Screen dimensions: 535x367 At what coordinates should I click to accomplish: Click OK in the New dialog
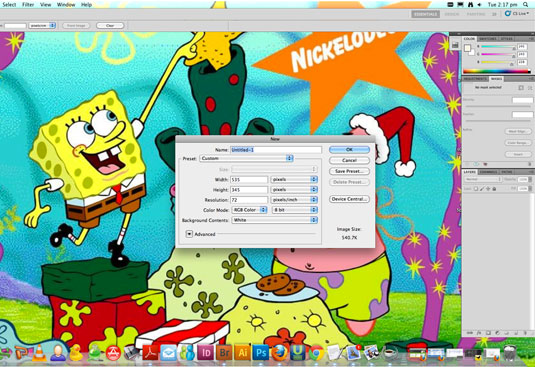click(x=349, y=149)
